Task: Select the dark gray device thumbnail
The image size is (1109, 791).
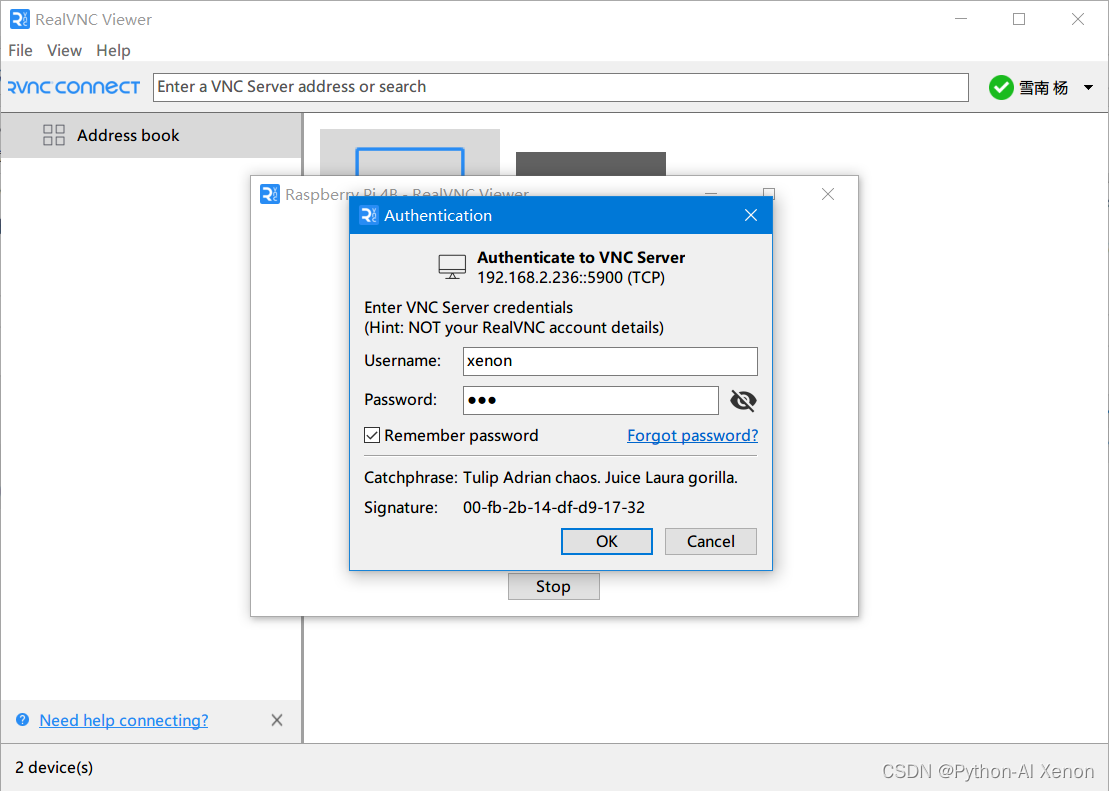Action: pos(591,163)
